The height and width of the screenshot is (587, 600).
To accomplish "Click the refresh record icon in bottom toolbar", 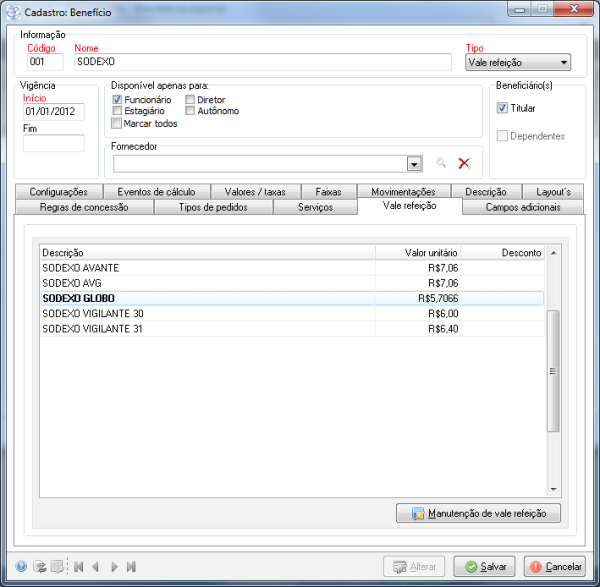I will pyautogui.click(x=39, y=566).
